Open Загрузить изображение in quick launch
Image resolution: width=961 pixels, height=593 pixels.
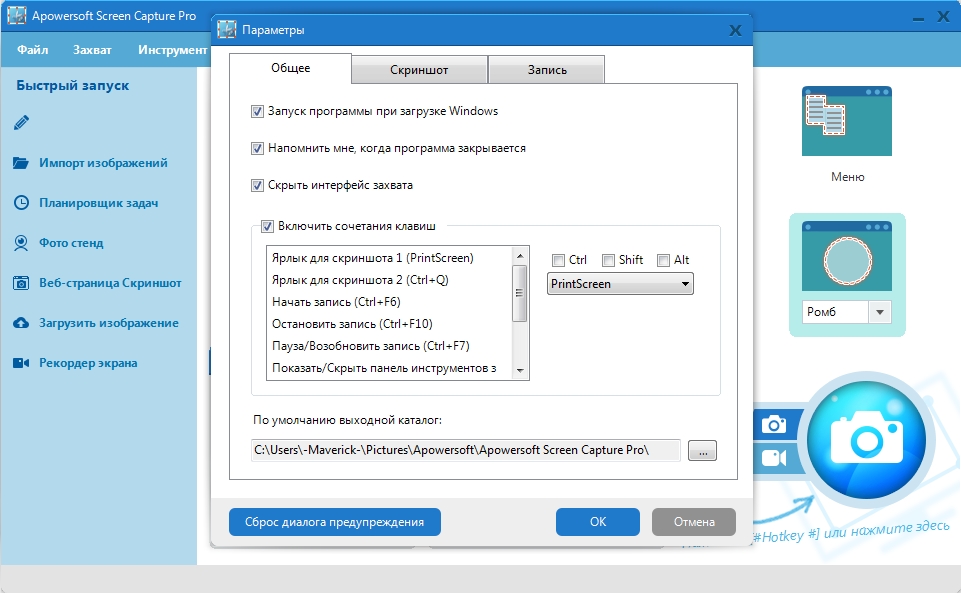coord(109,323)
